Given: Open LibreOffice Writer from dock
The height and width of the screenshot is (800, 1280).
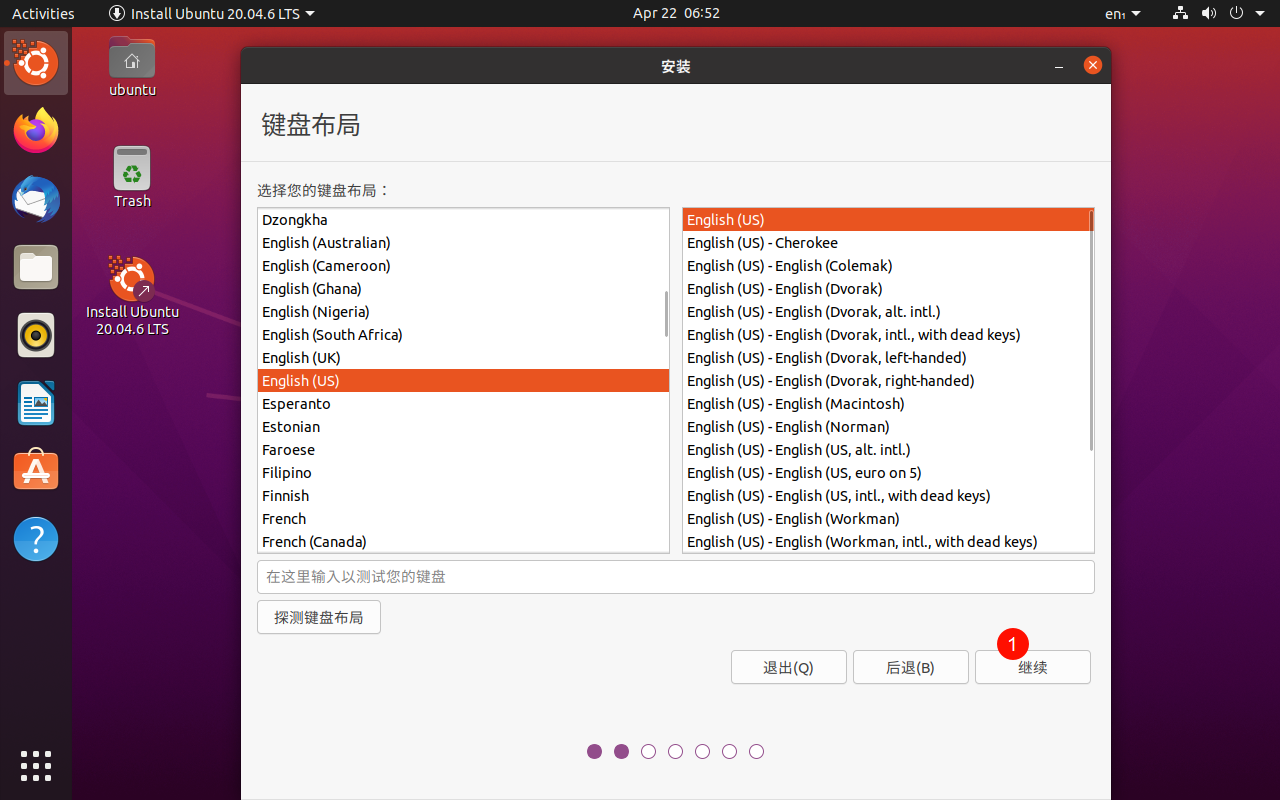Looking at the screenshot, I should click(x=36, y=403).
